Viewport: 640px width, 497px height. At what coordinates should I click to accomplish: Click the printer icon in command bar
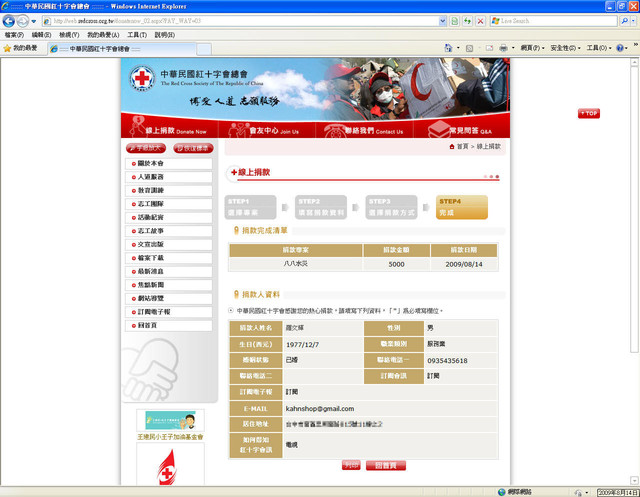[x=504, y=48]
